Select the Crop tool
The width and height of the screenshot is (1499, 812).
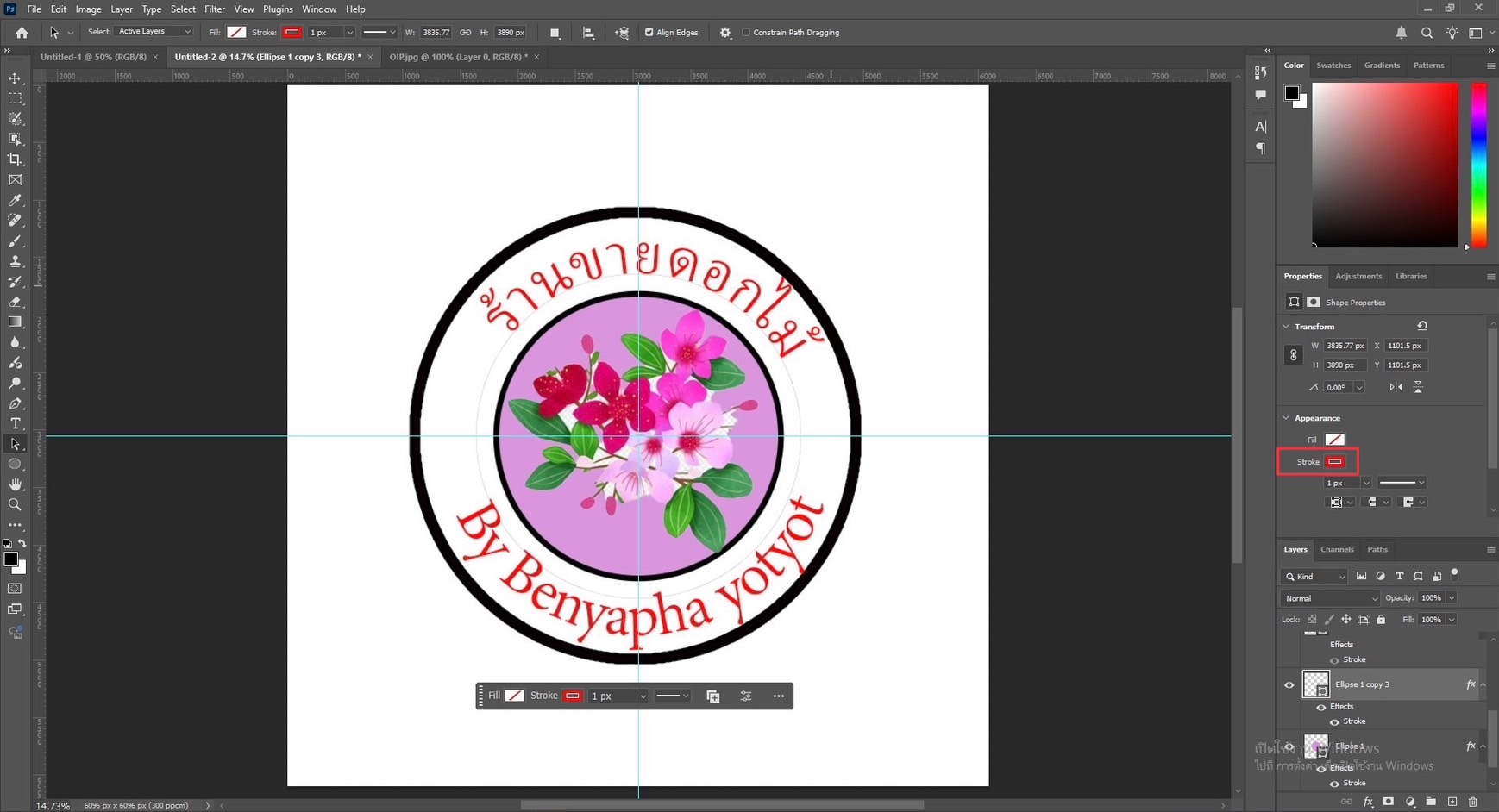[x=15, y=159]
